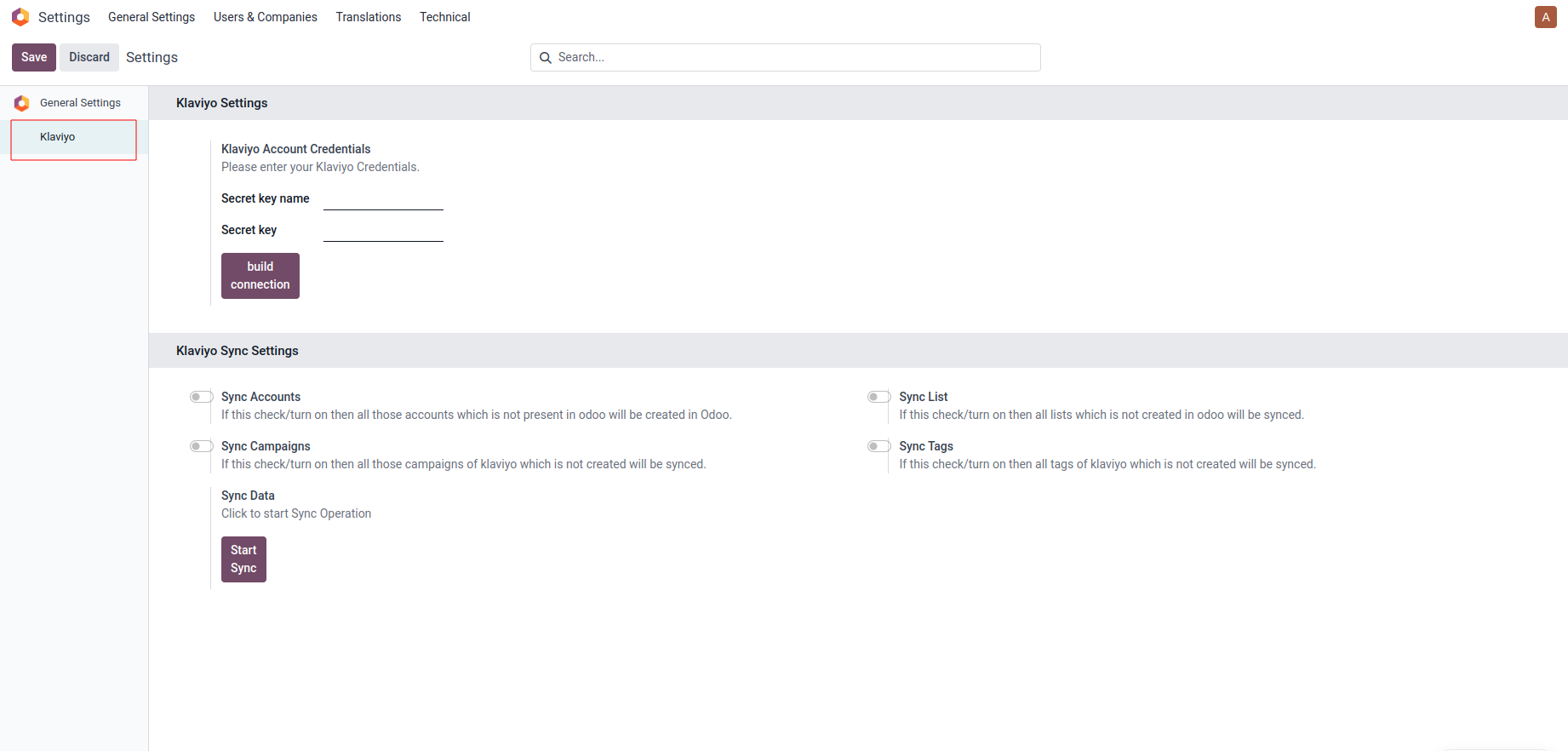Select Klaviyo tab in sidebar
1568x751 pixels.
(x=74, y=137)
